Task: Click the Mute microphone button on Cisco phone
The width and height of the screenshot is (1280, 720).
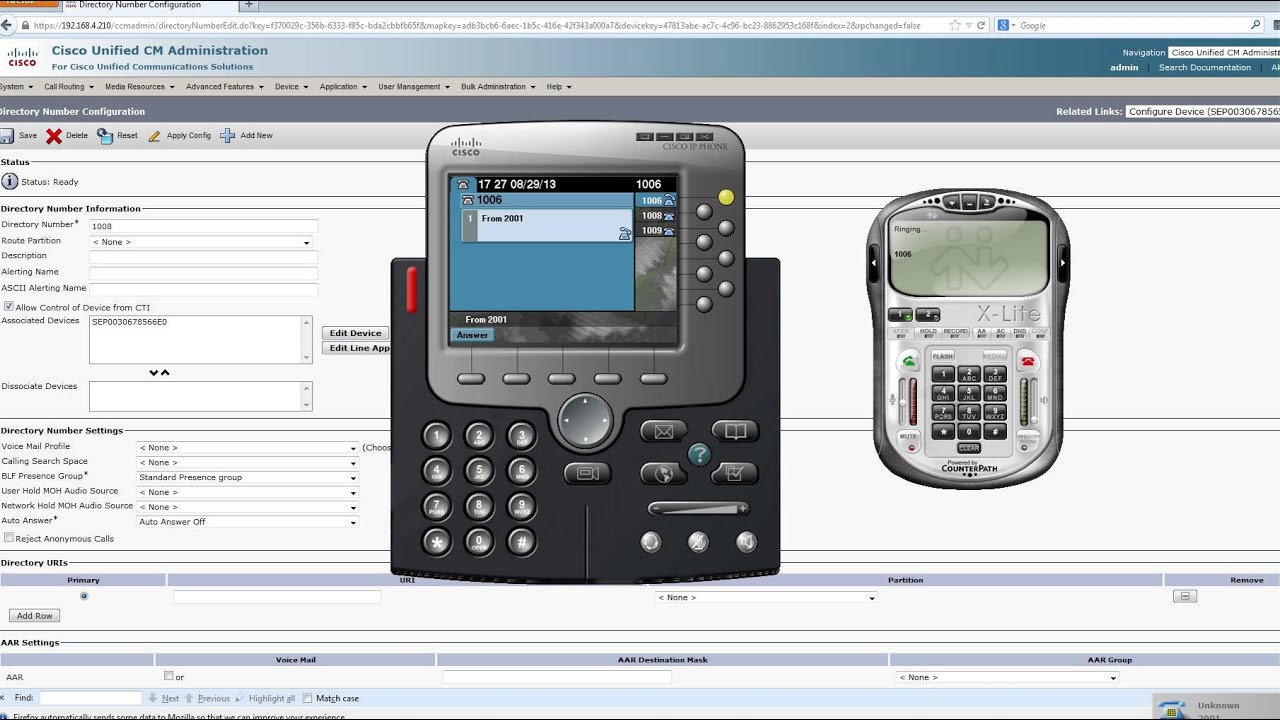Action: (698, 542)
